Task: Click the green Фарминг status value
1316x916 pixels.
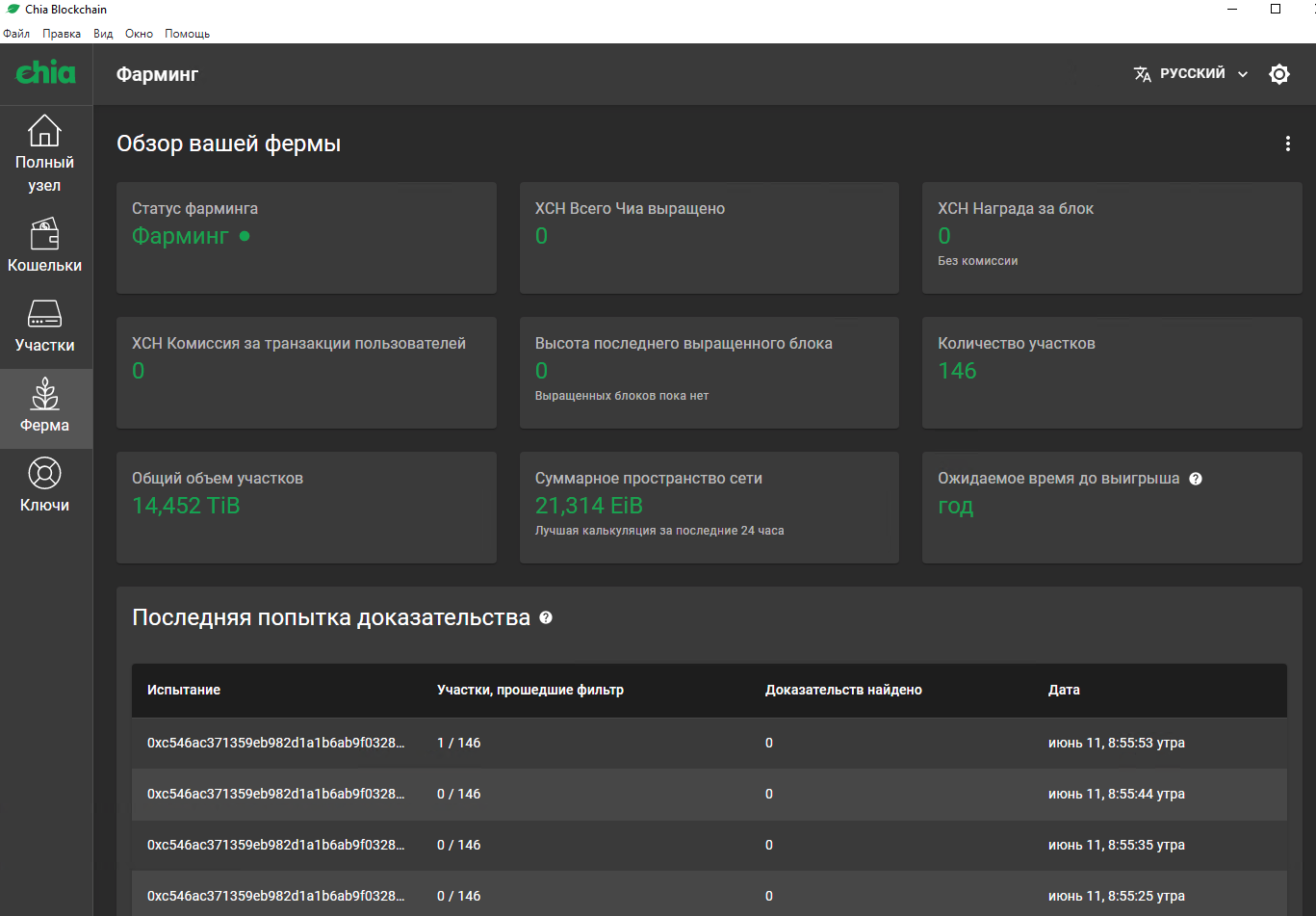Action: pos(181,236)
